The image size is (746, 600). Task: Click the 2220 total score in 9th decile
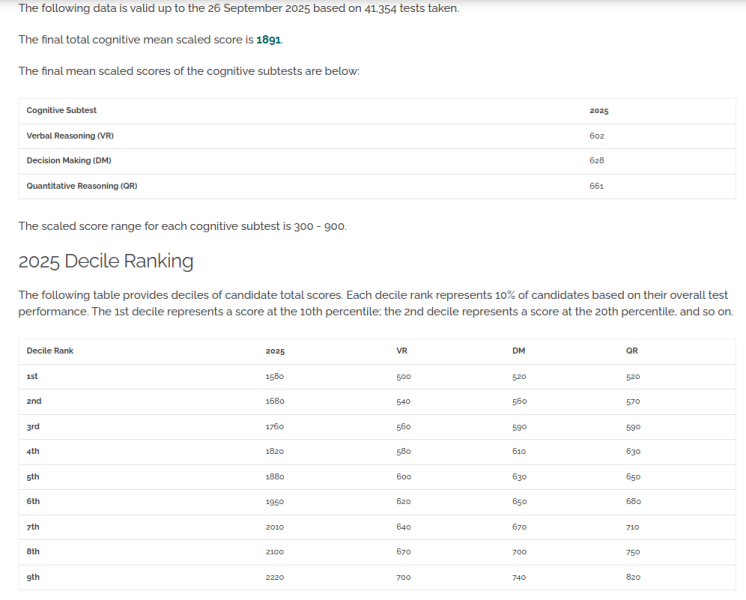tap(275, 577)
